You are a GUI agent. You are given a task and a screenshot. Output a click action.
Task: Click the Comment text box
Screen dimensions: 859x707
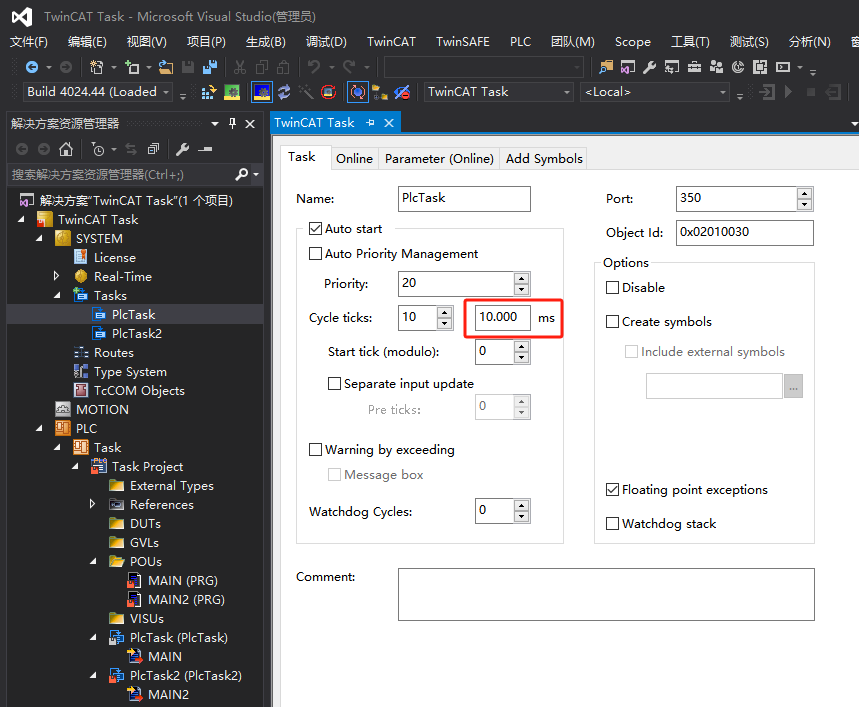pyautogui.click(x=606, y=594)
